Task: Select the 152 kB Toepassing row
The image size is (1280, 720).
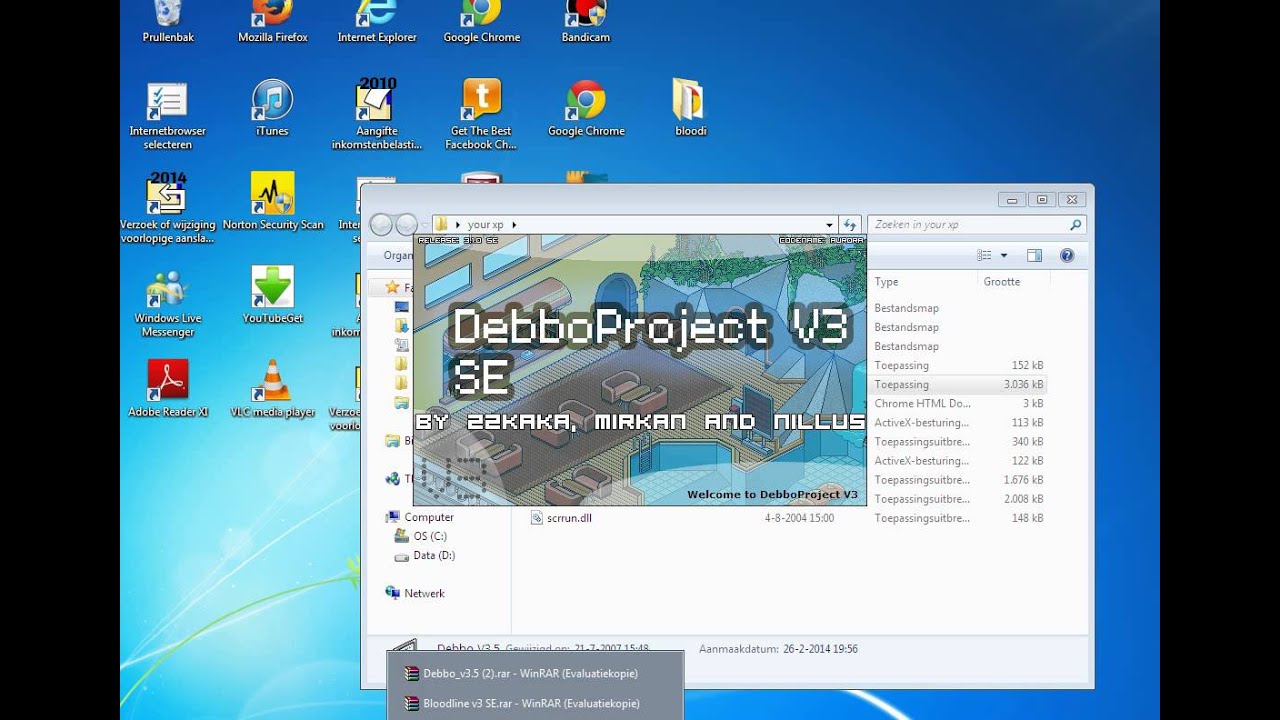Action: (958, 365)
